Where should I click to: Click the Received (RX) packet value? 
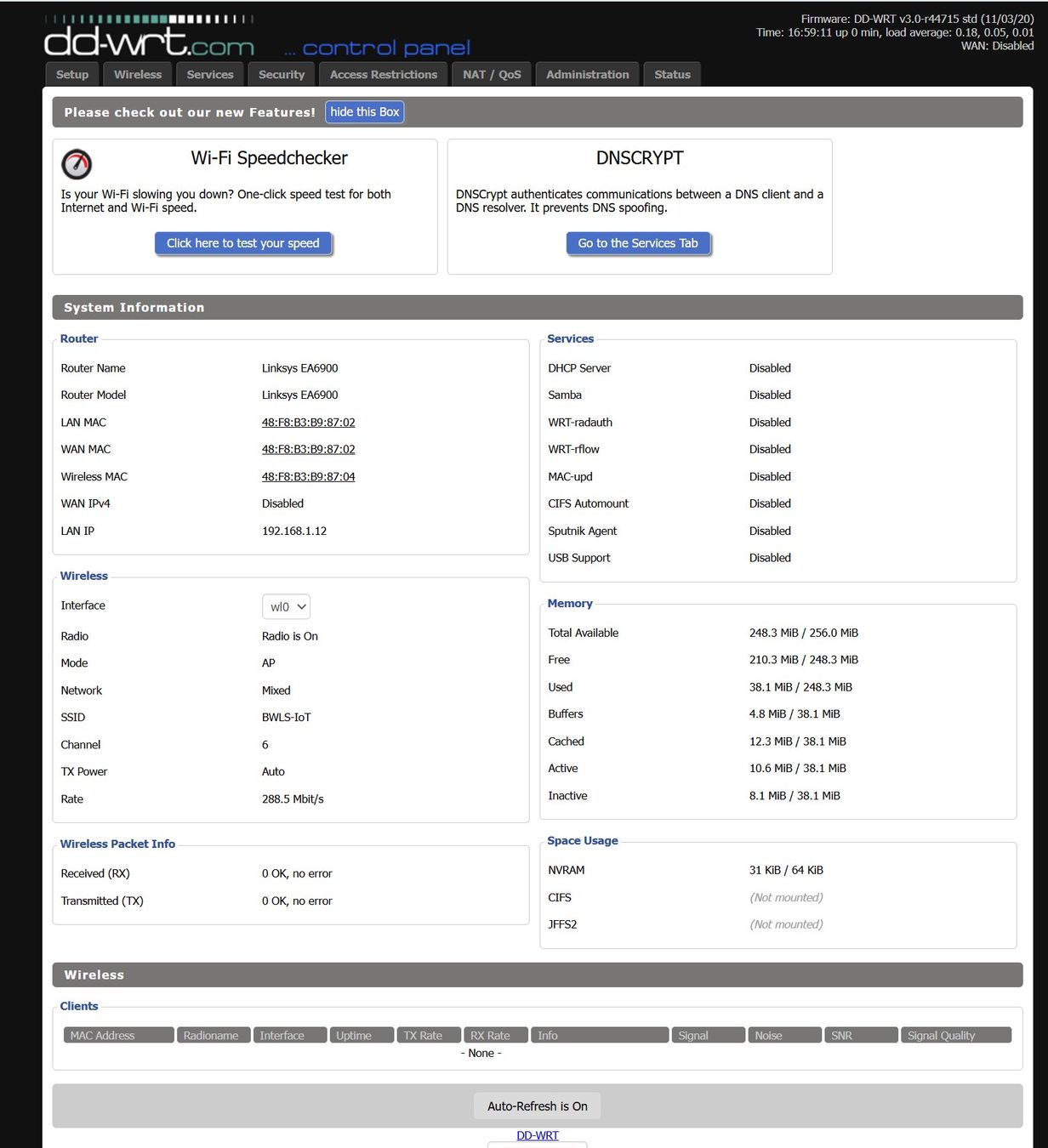coord(297,873)
